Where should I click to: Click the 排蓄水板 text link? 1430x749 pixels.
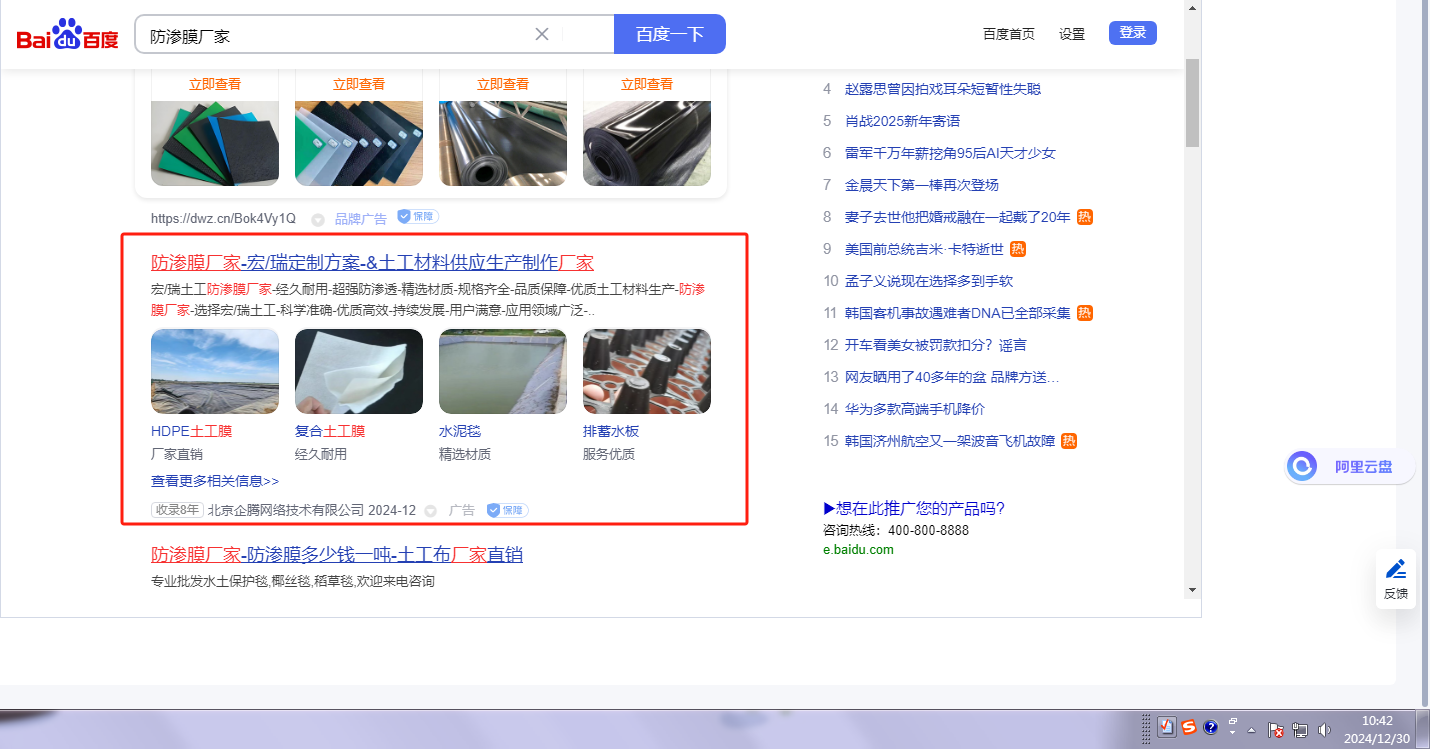[x=611, y=431]
